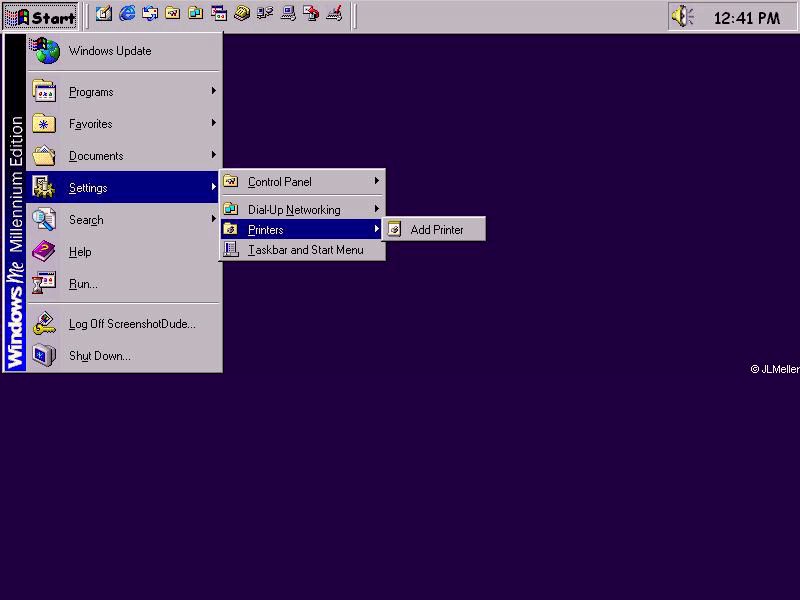Select the Settings menu item
The width and height of the screenshot is (800, 600).
(123, 187)
